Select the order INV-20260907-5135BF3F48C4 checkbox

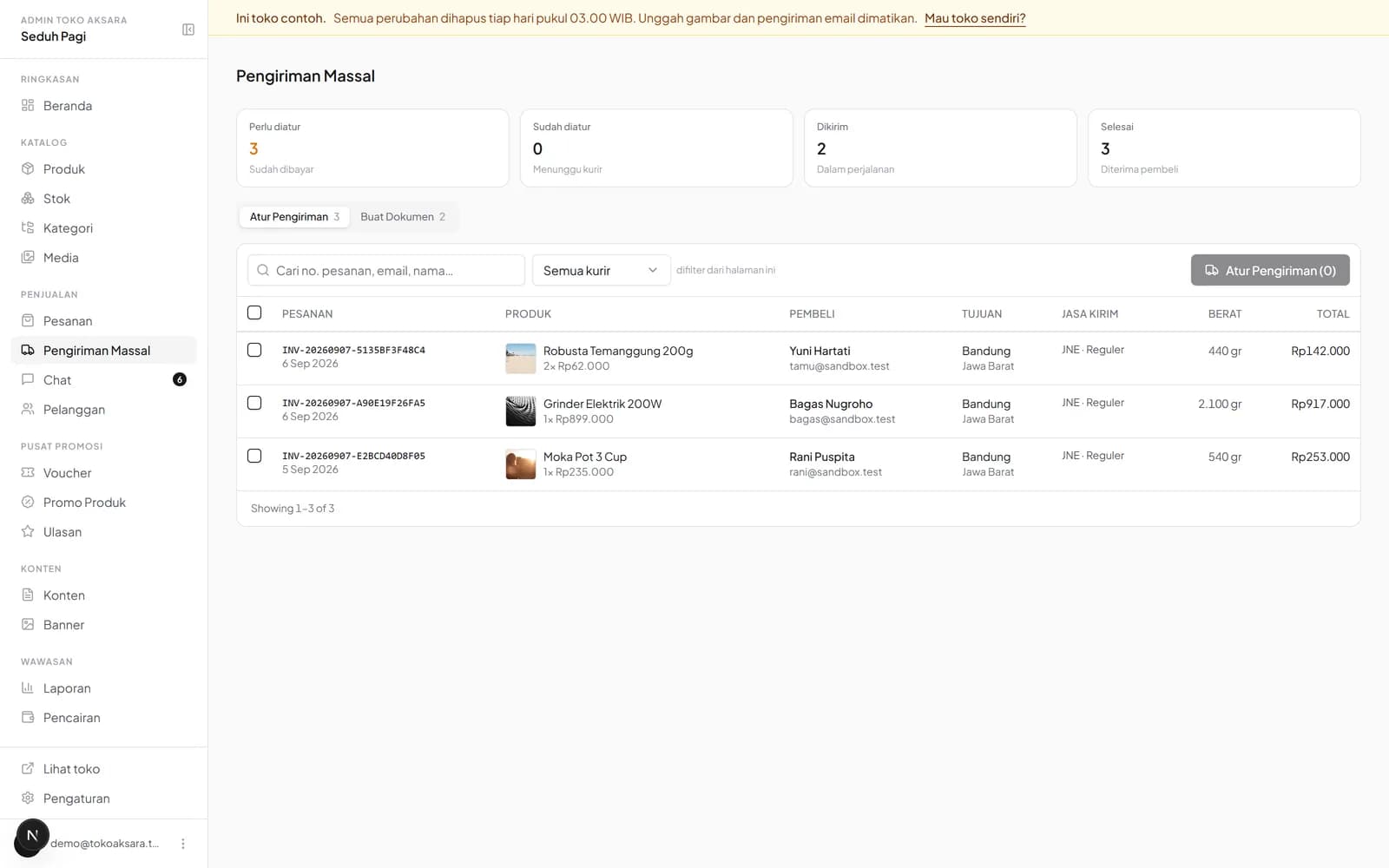click(x=254, y=350)
